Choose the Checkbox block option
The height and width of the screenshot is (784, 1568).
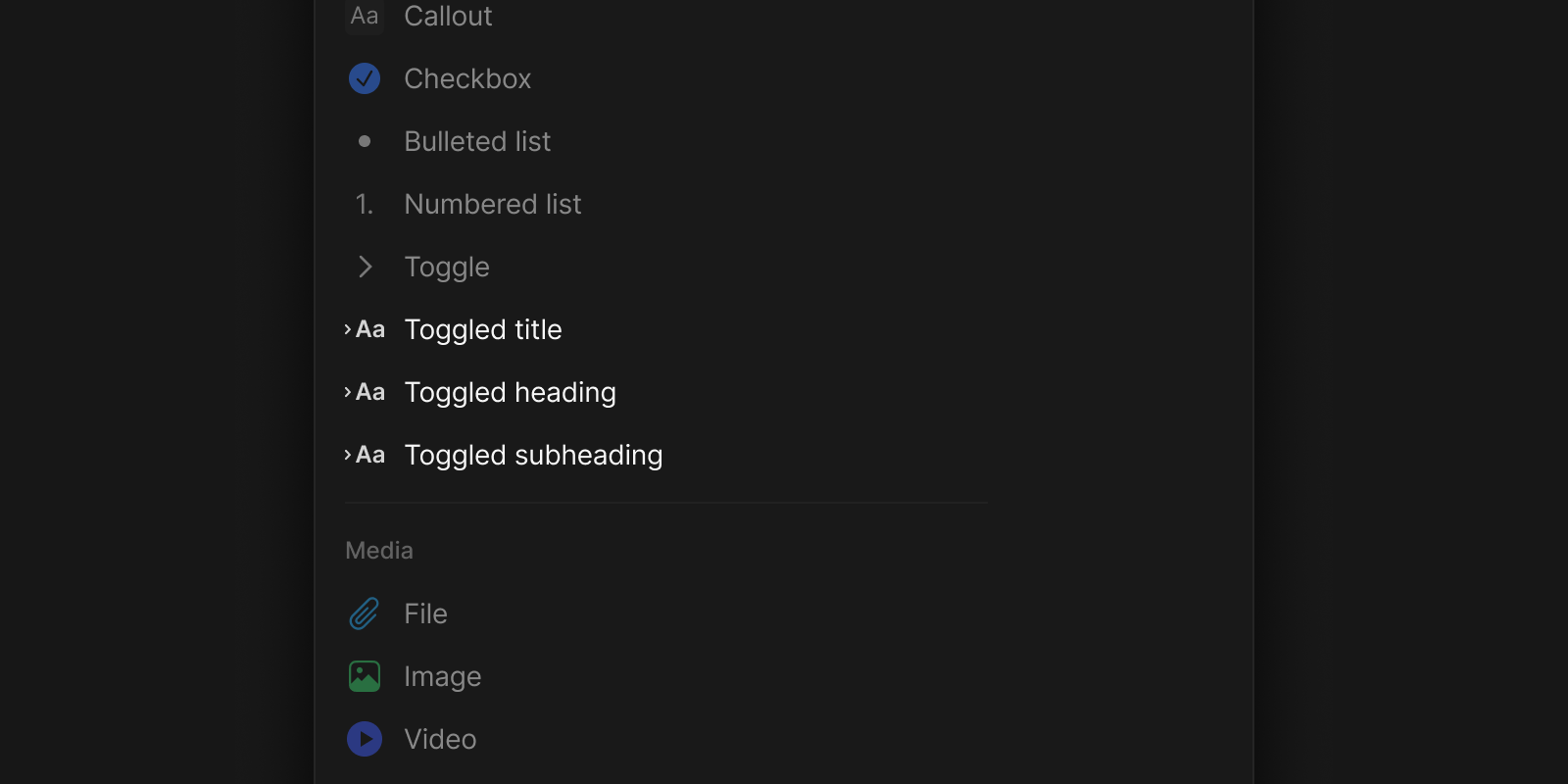467,78
